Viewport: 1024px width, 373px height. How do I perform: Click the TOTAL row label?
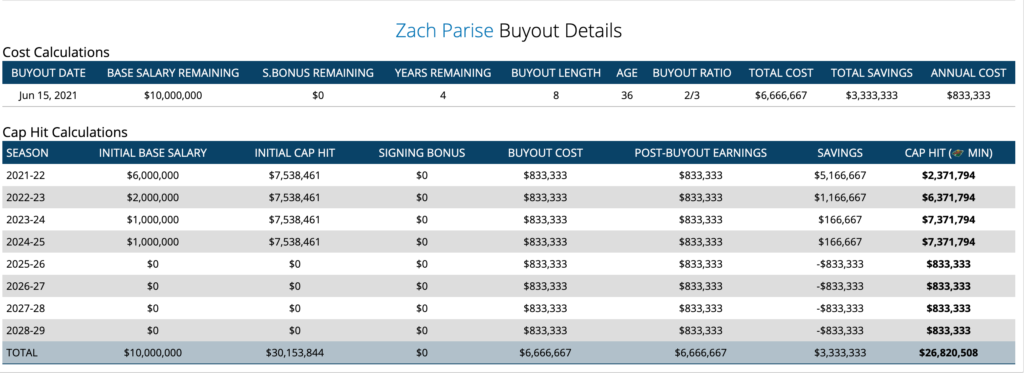coord(22,353)
